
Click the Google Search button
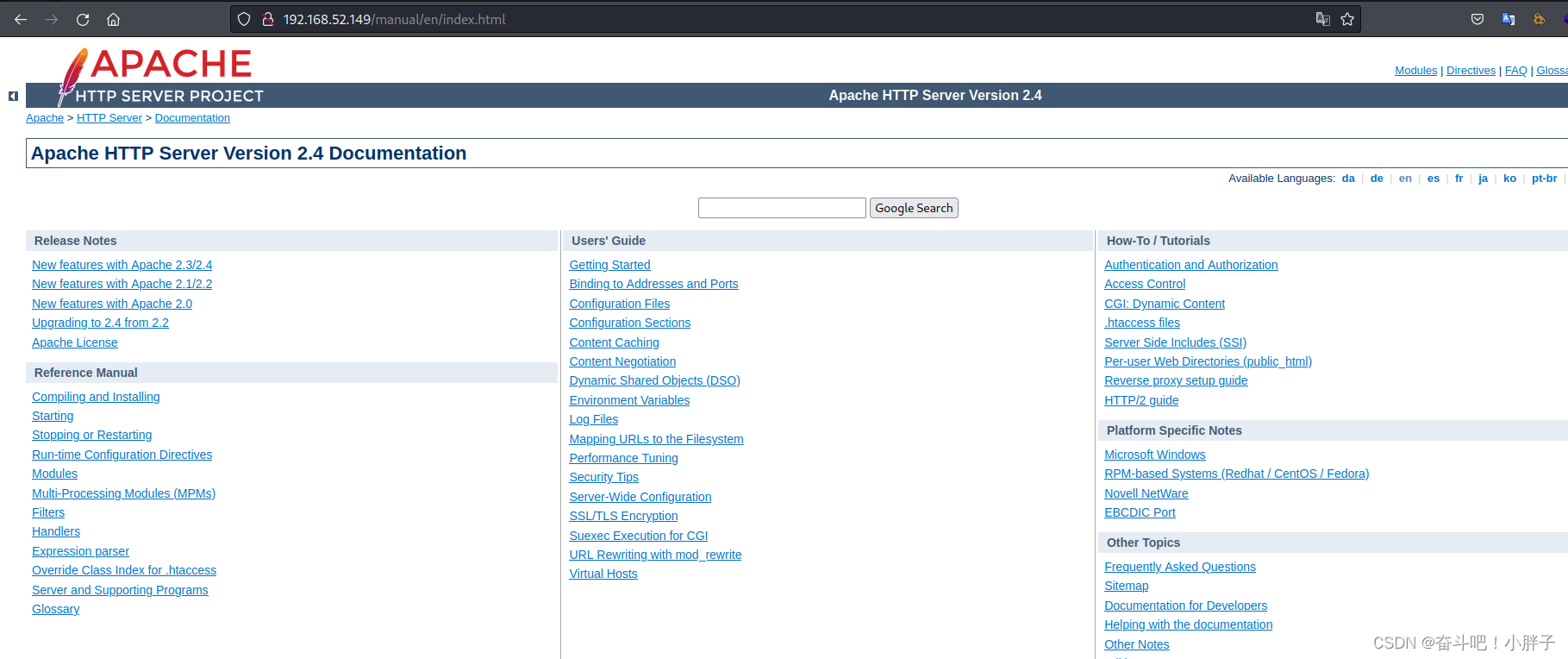tap(914, 208)
